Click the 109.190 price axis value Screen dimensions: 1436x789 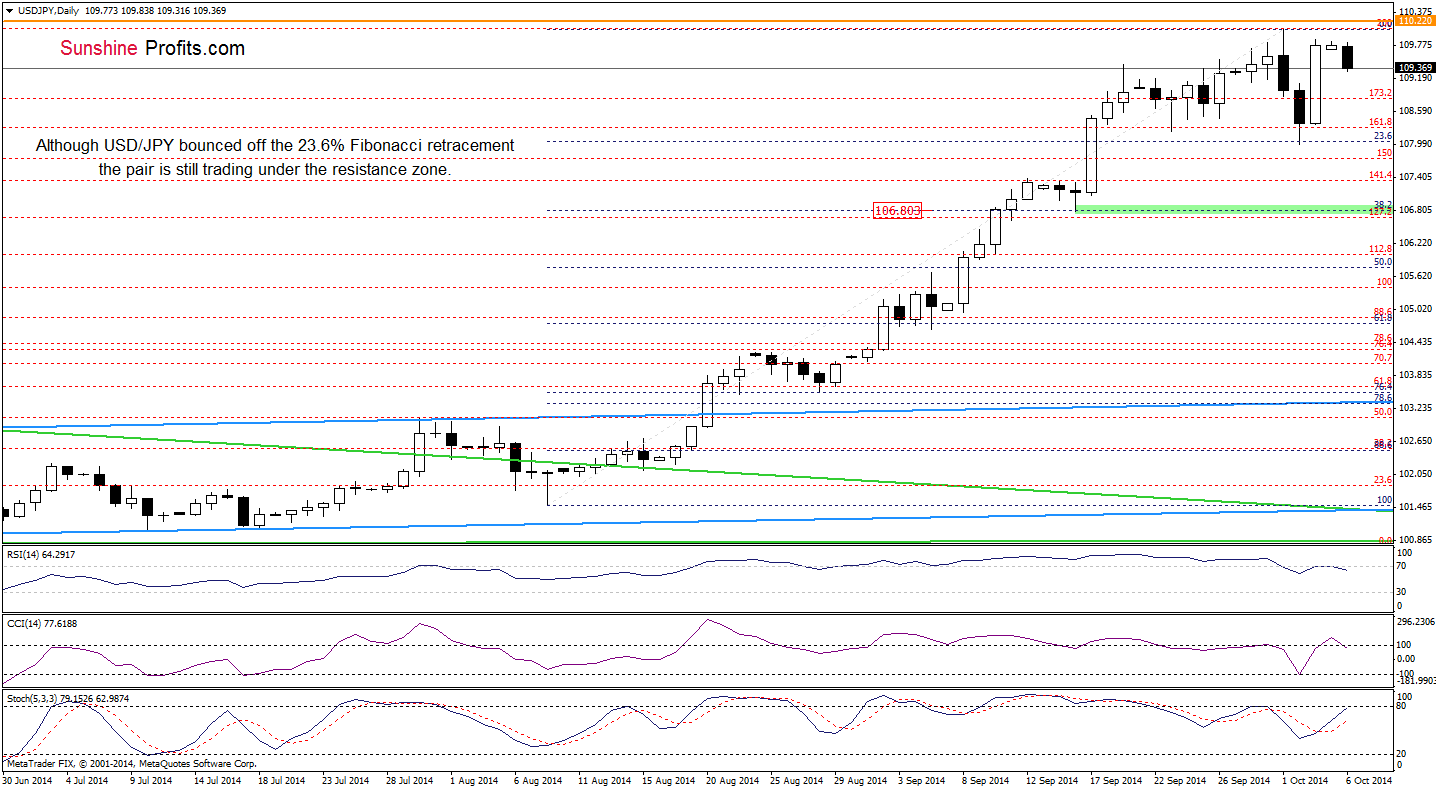(x=1414, y=77)
